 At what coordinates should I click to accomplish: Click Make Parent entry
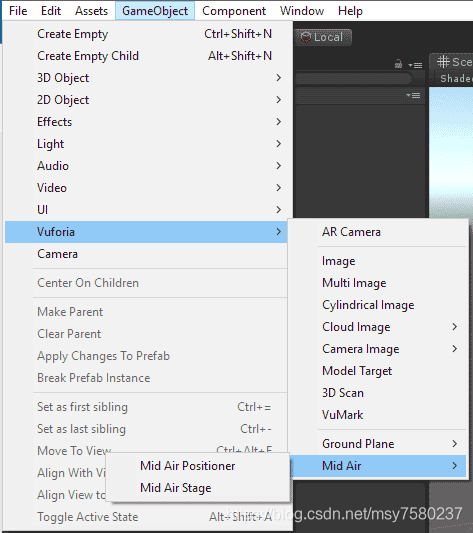(146, 312)
